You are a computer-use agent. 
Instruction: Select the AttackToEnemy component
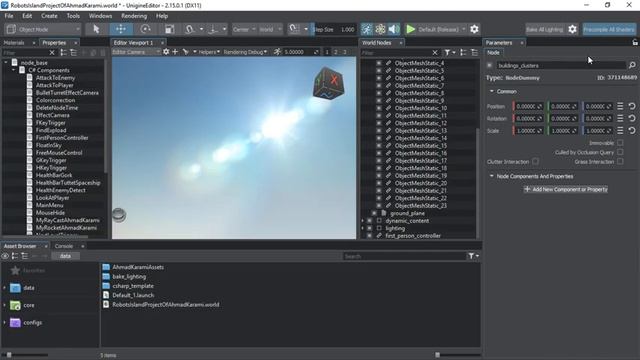click(55, 78)
